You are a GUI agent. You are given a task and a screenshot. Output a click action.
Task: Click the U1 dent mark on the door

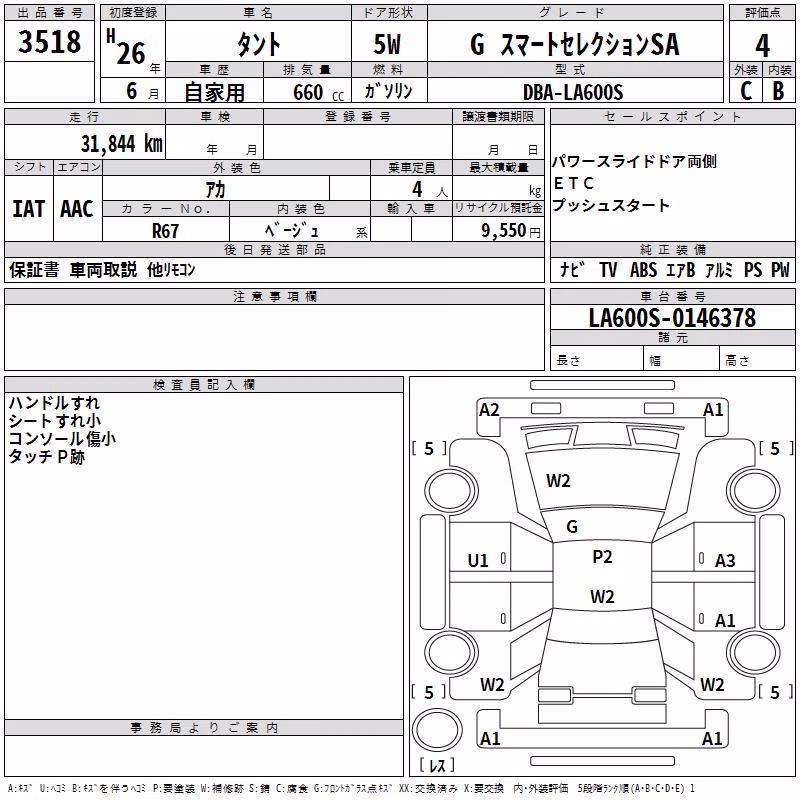coord(478,561)
